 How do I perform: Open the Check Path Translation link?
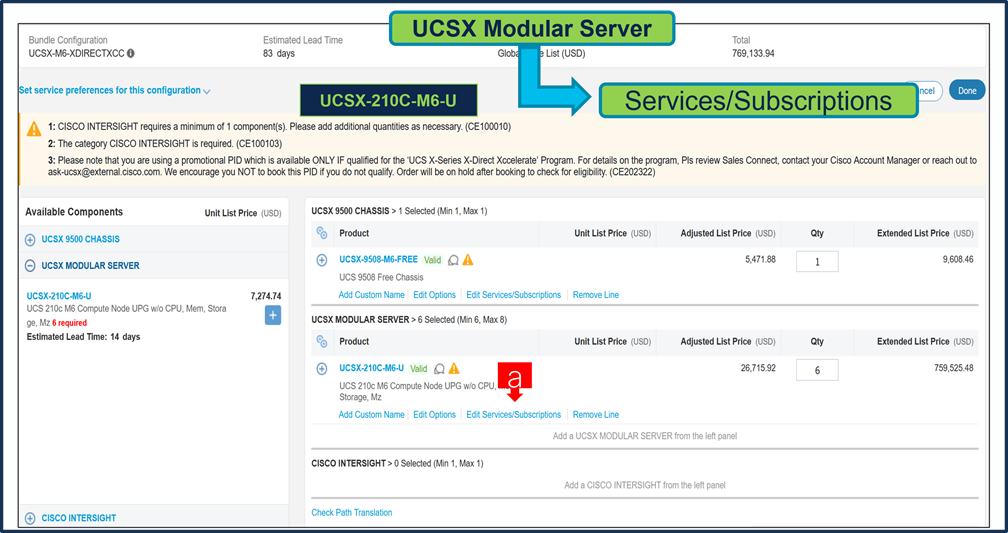coord(352,513)
